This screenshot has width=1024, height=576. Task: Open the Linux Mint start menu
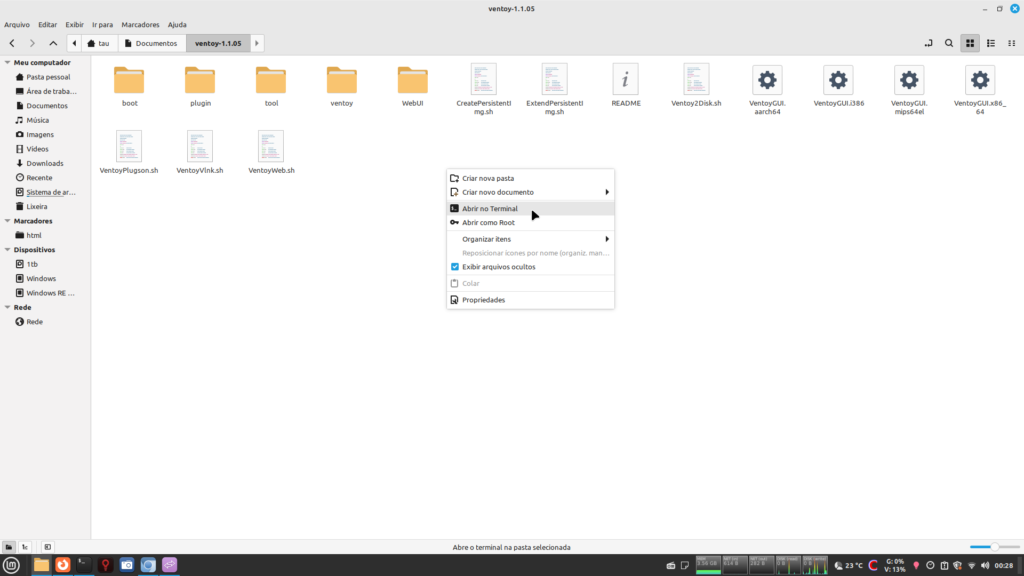(x=12, y=565)
